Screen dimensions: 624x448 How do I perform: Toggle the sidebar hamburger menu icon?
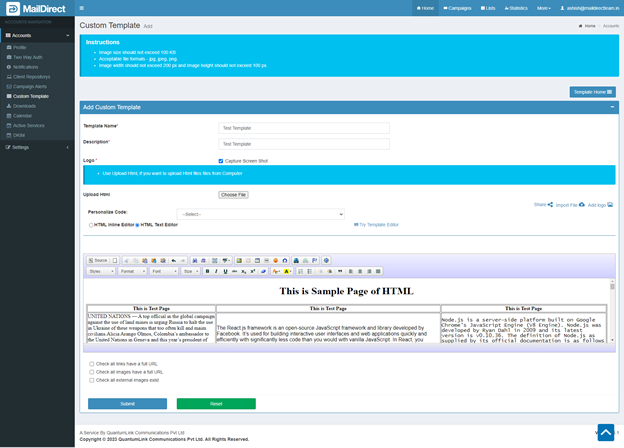[82, 8]
